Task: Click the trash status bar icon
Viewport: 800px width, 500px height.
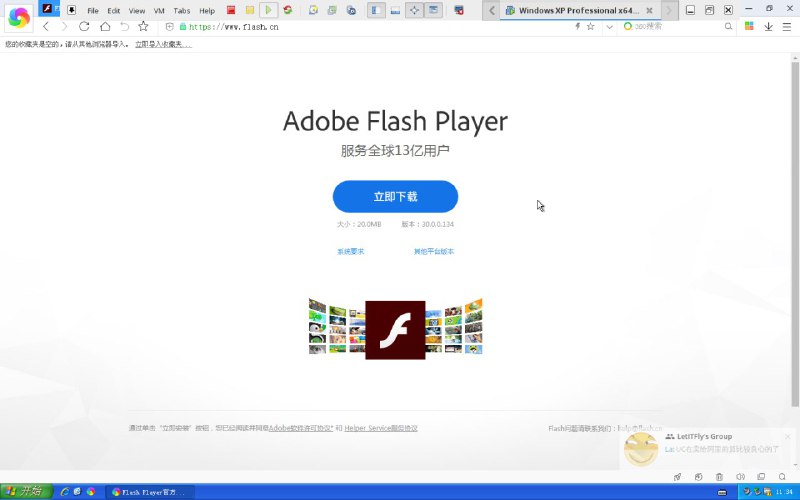Action: coord(719,477)
